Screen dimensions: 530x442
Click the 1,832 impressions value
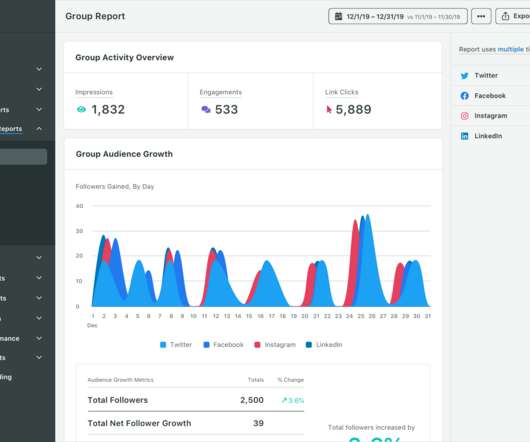point(108,109)
